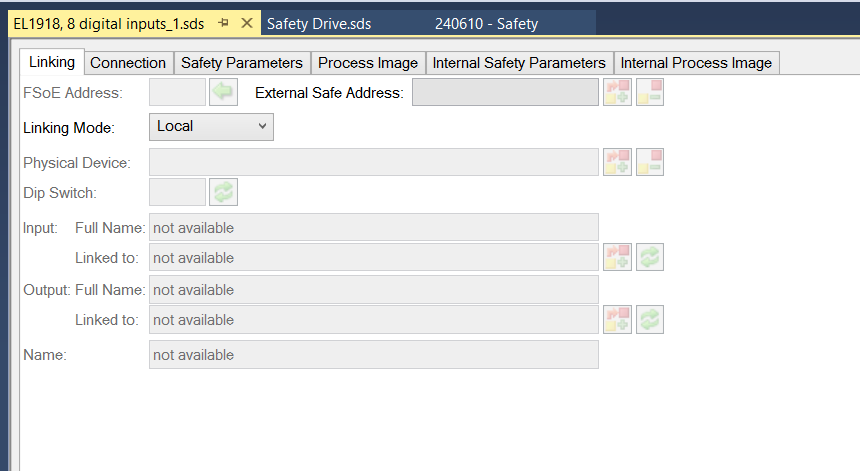
Task: Switch to the Connection tab
Action: [128, 63]
